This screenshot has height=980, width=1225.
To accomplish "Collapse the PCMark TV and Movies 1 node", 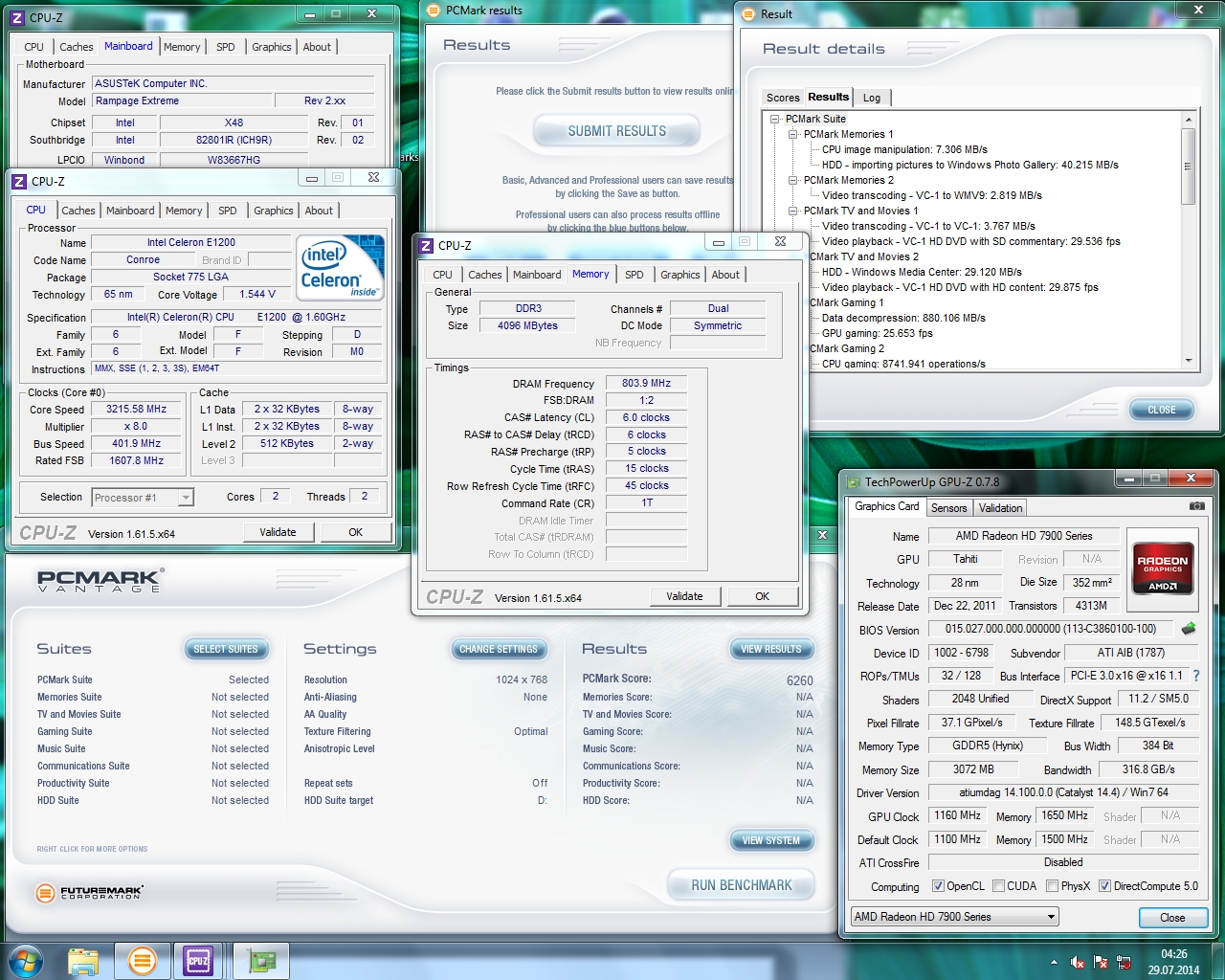I will (793, 212).
